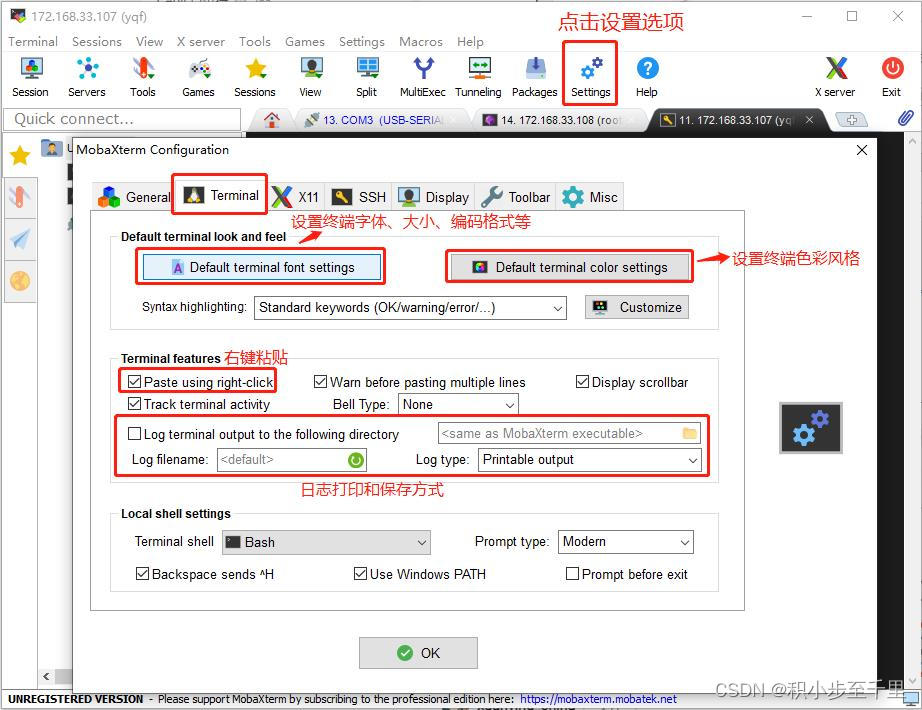
Task: Open the Terminal menu in menu bar
Action: [33, 42]
